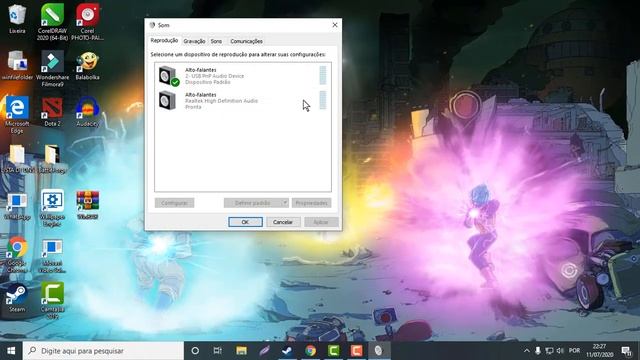Switch to the Sons tab

(216, 41)
